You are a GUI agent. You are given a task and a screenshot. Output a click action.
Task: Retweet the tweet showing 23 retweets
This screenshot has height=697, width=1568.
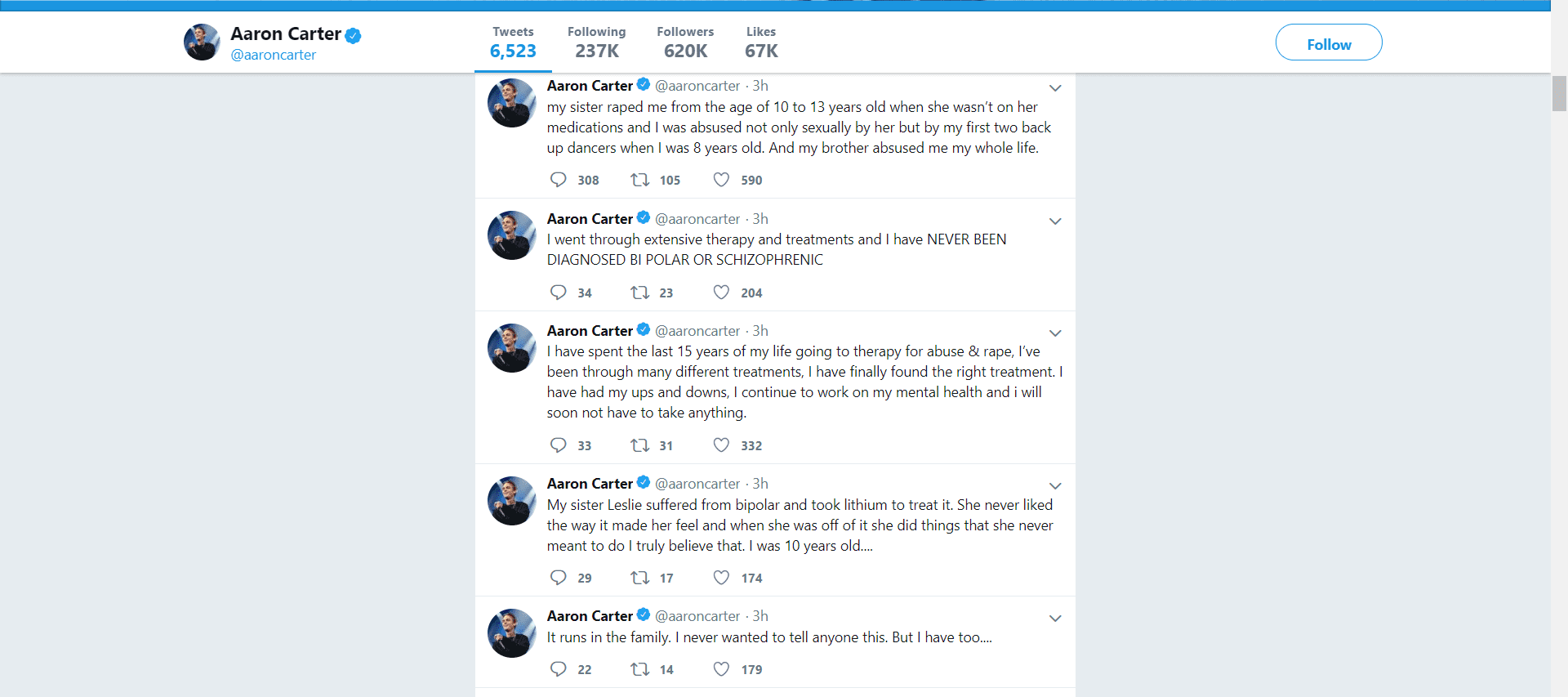point(639,293)
